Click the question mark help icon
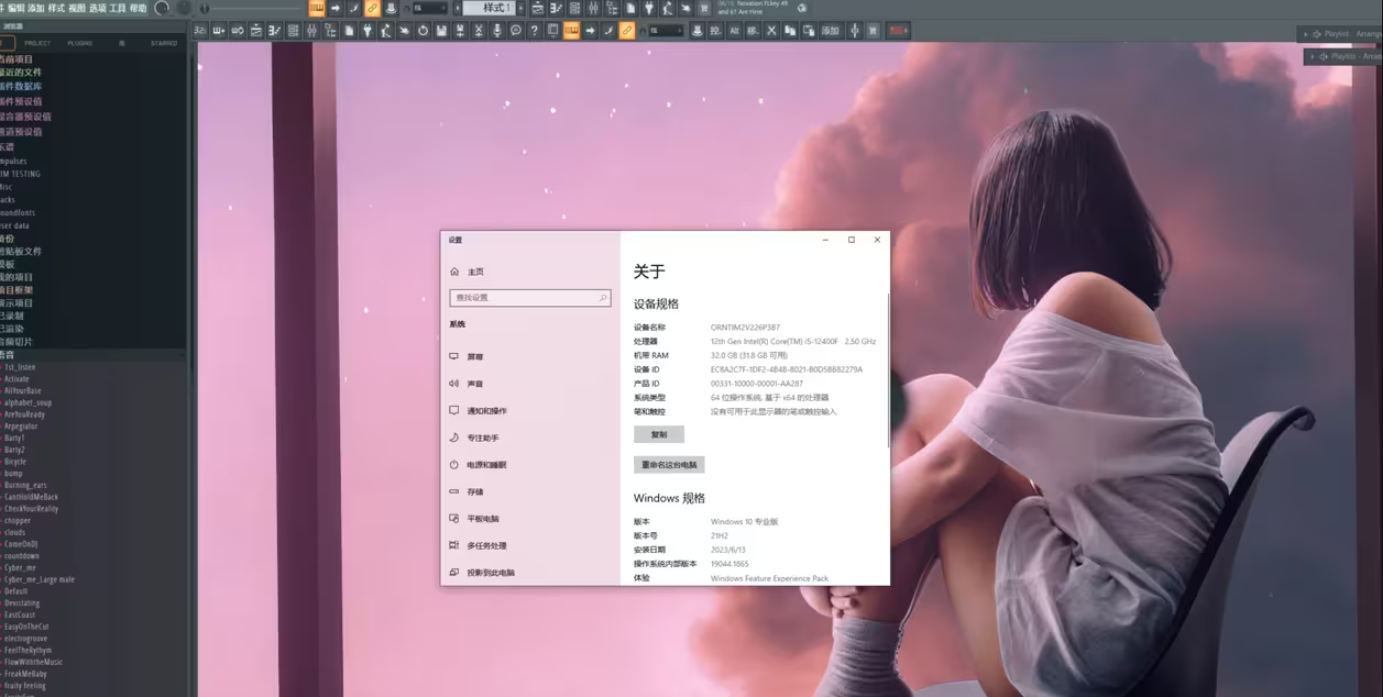This screenshot has height=697, width=1383. [534, 31]
